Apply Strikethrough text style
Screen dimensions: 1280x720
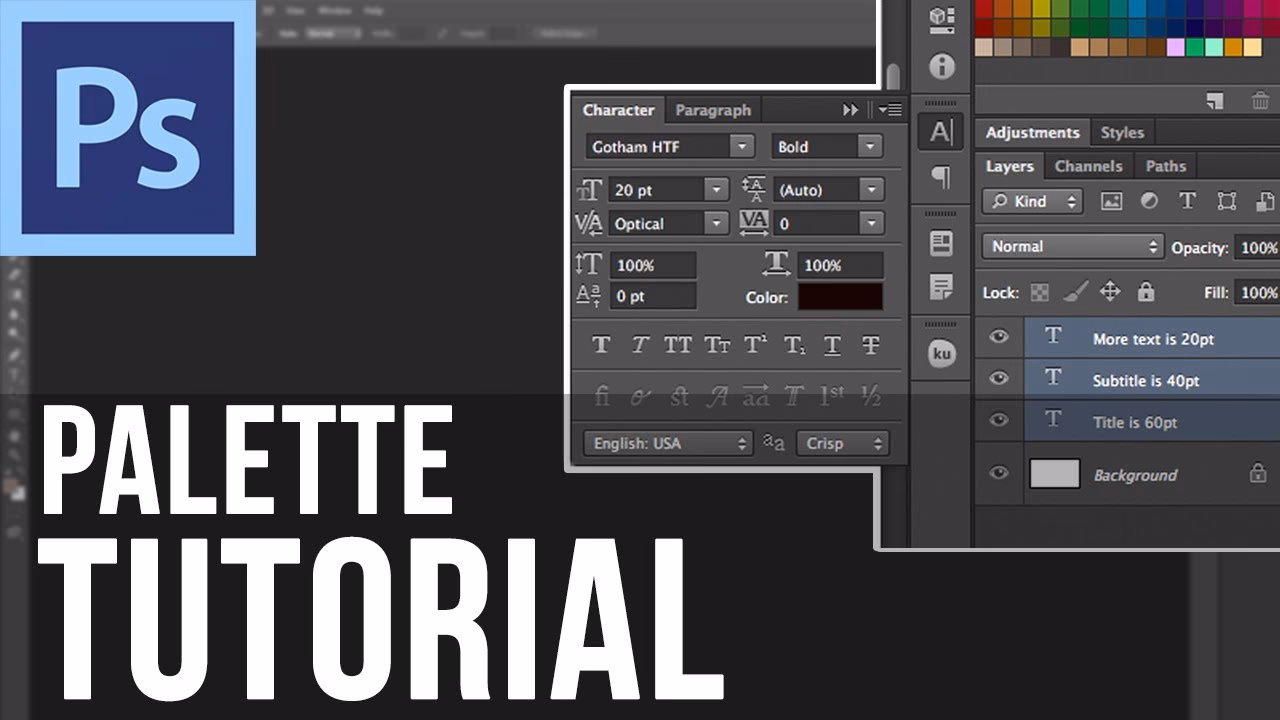click(x=871, y=345)
